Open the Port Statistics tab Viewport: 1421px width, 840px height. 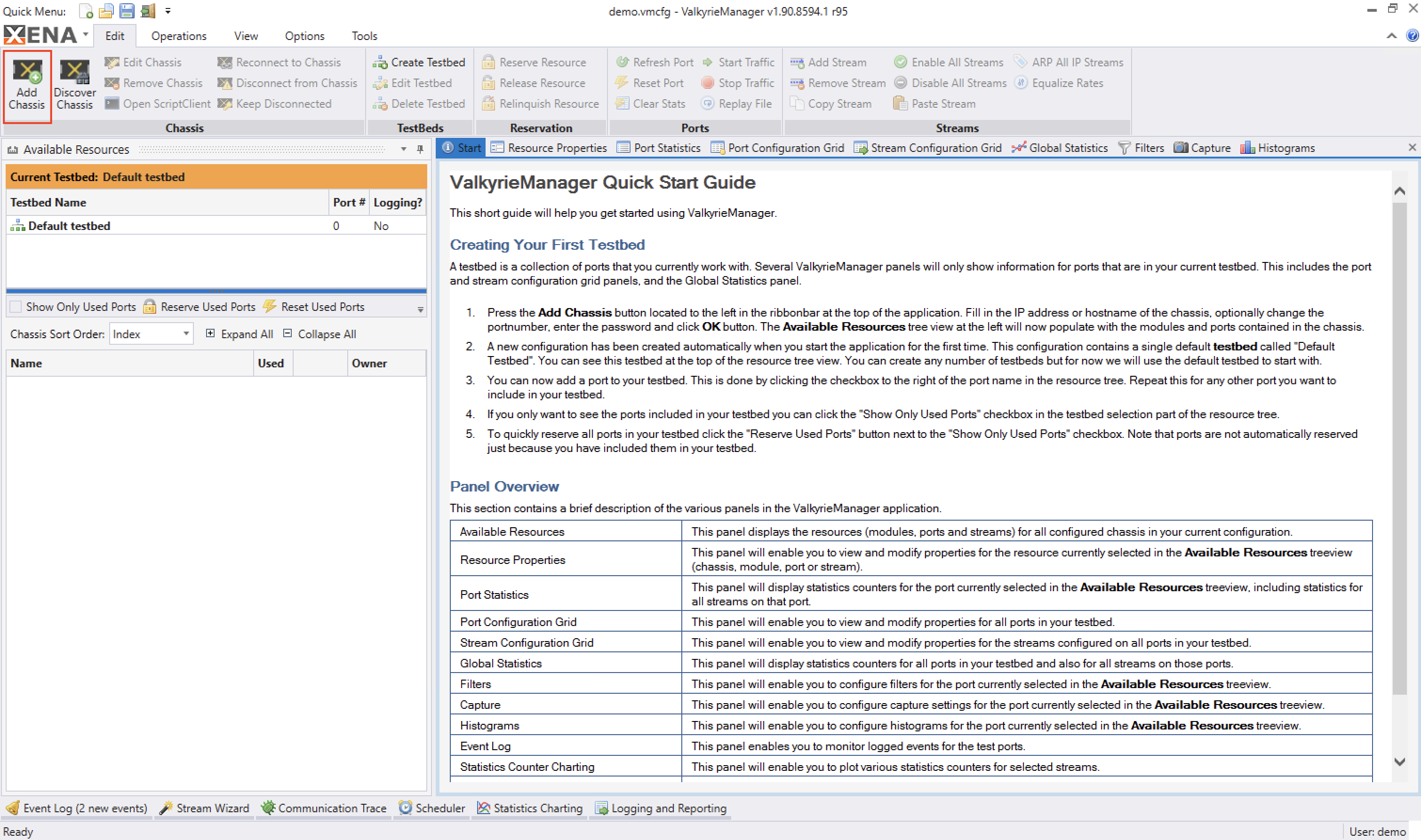click(x=658, y=148)
